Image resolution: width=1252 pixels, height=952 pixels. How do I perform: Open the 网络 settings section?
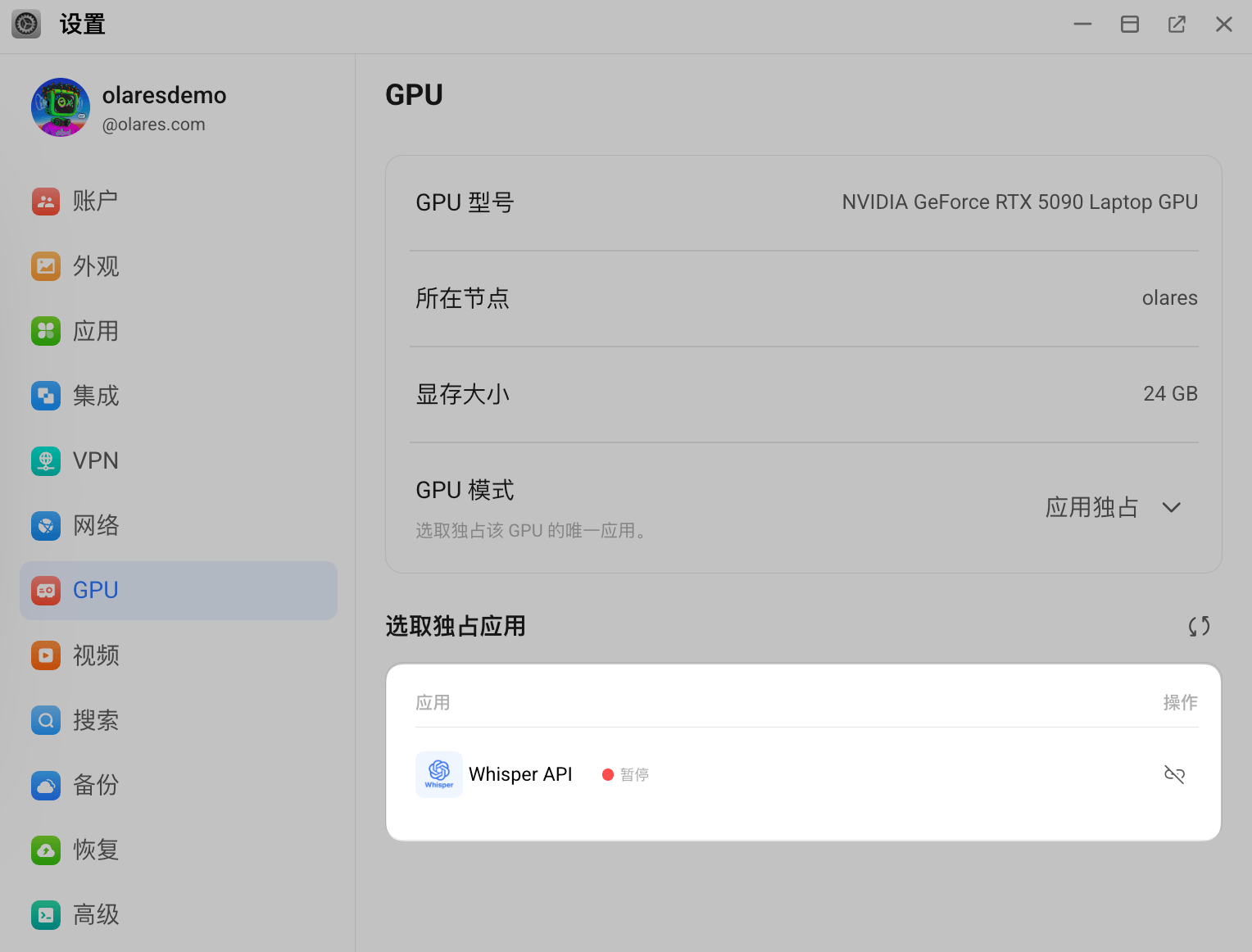tap(96, 525)
